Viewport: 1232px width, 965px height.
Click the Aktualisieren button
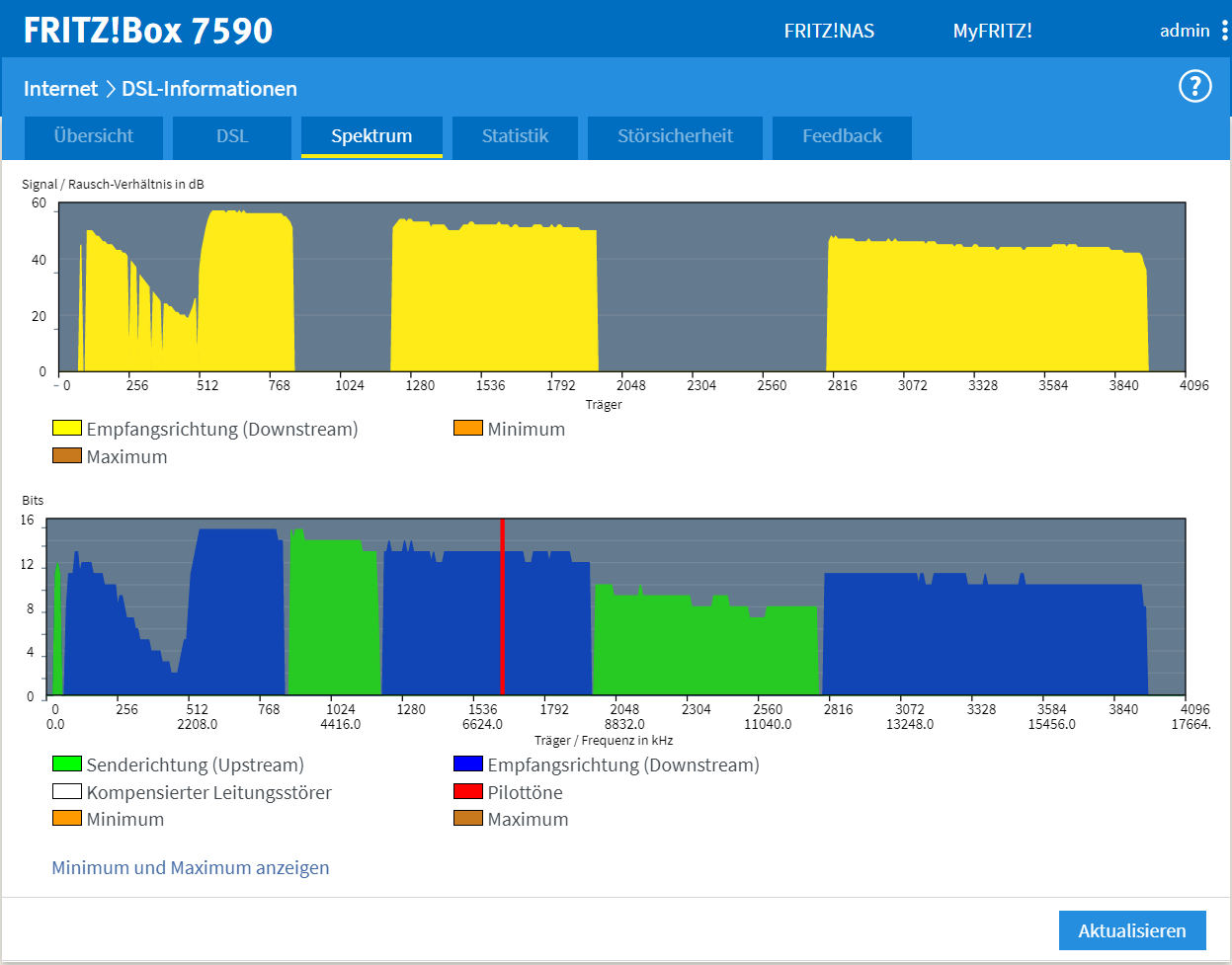pyautogui.click(x=1132, y=930)
